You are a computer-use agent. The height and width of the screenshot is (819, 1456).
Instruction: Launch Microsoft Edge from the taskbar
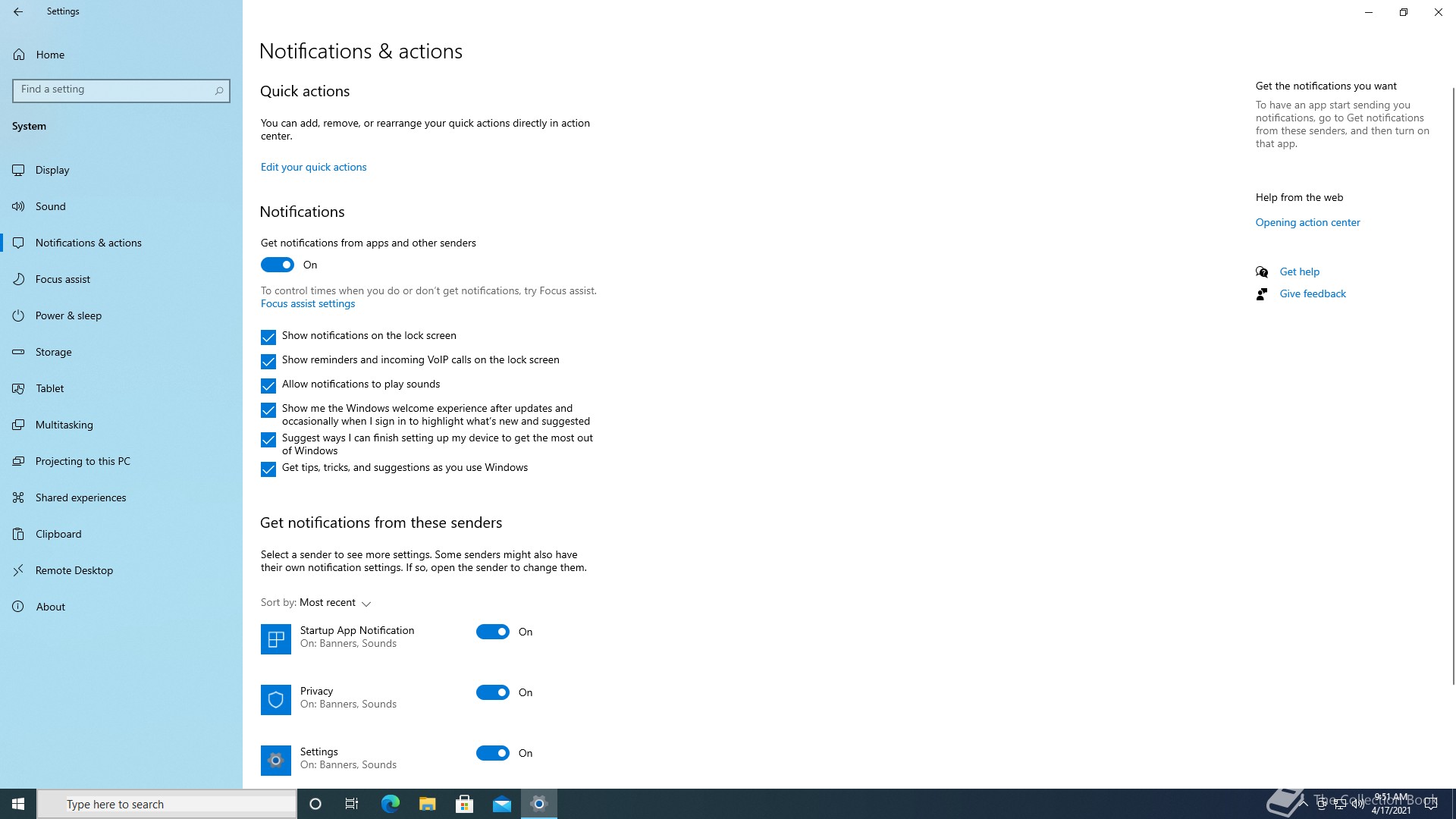[x=390, y=804]
